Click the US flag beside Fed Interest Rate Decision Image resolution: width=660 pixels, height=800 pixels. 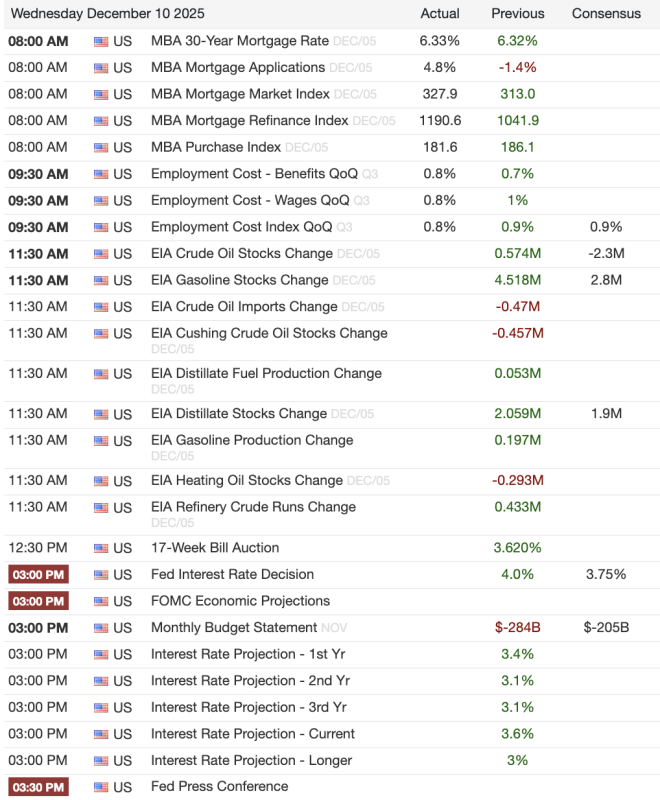click(x=101, y=575)
